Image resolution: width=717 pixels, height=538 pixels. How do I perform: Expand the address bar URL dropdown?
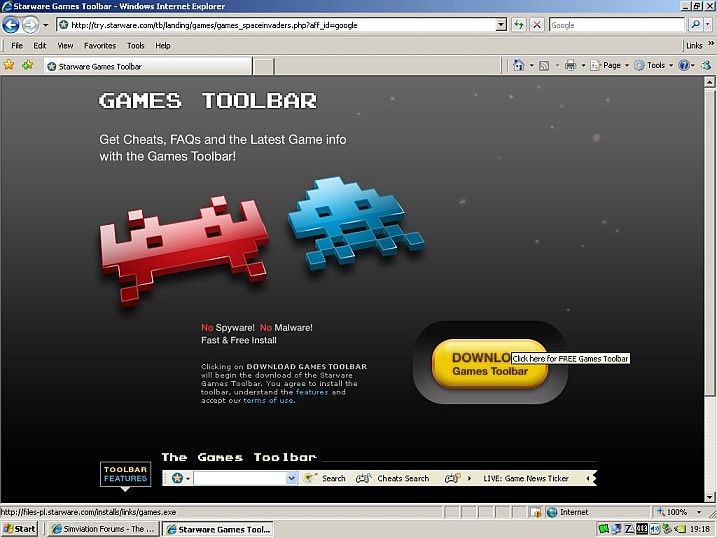click(x=502, y=25)
